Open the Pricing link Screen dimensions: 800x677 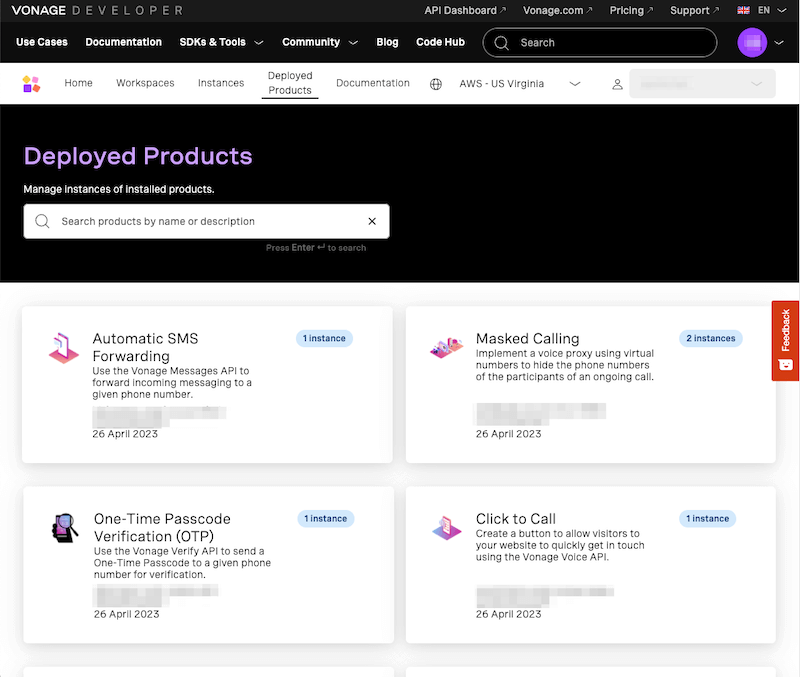(628, 10)
